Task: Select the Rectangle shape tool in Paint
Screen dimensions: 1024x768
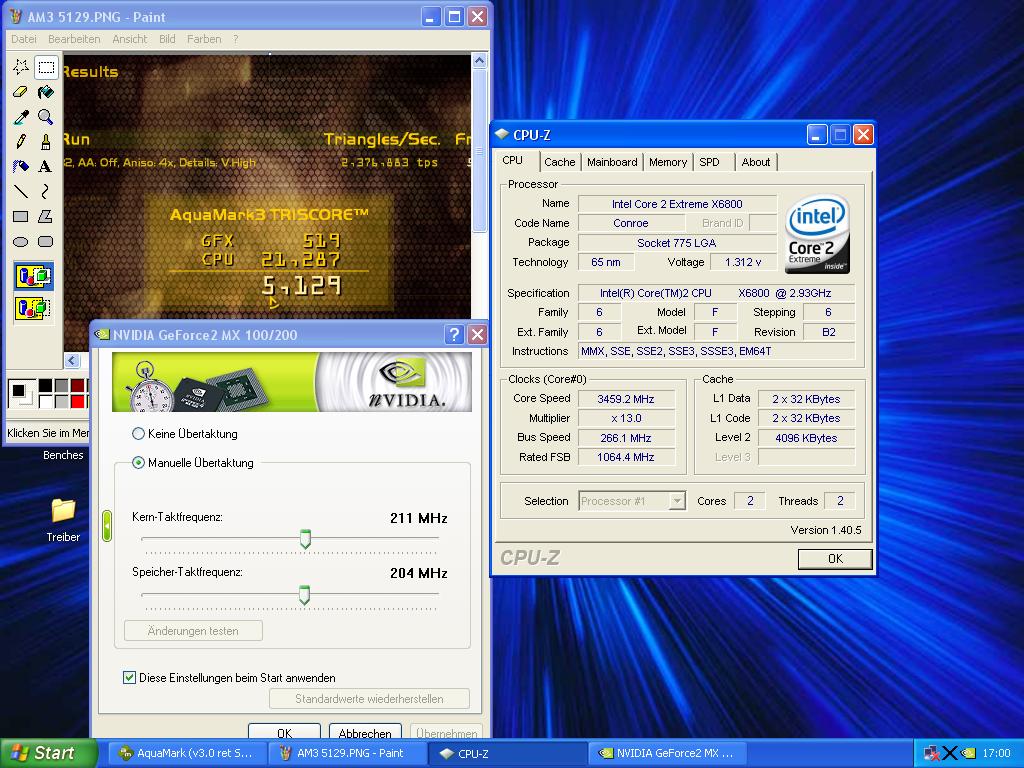Action: tap(21, 216)
